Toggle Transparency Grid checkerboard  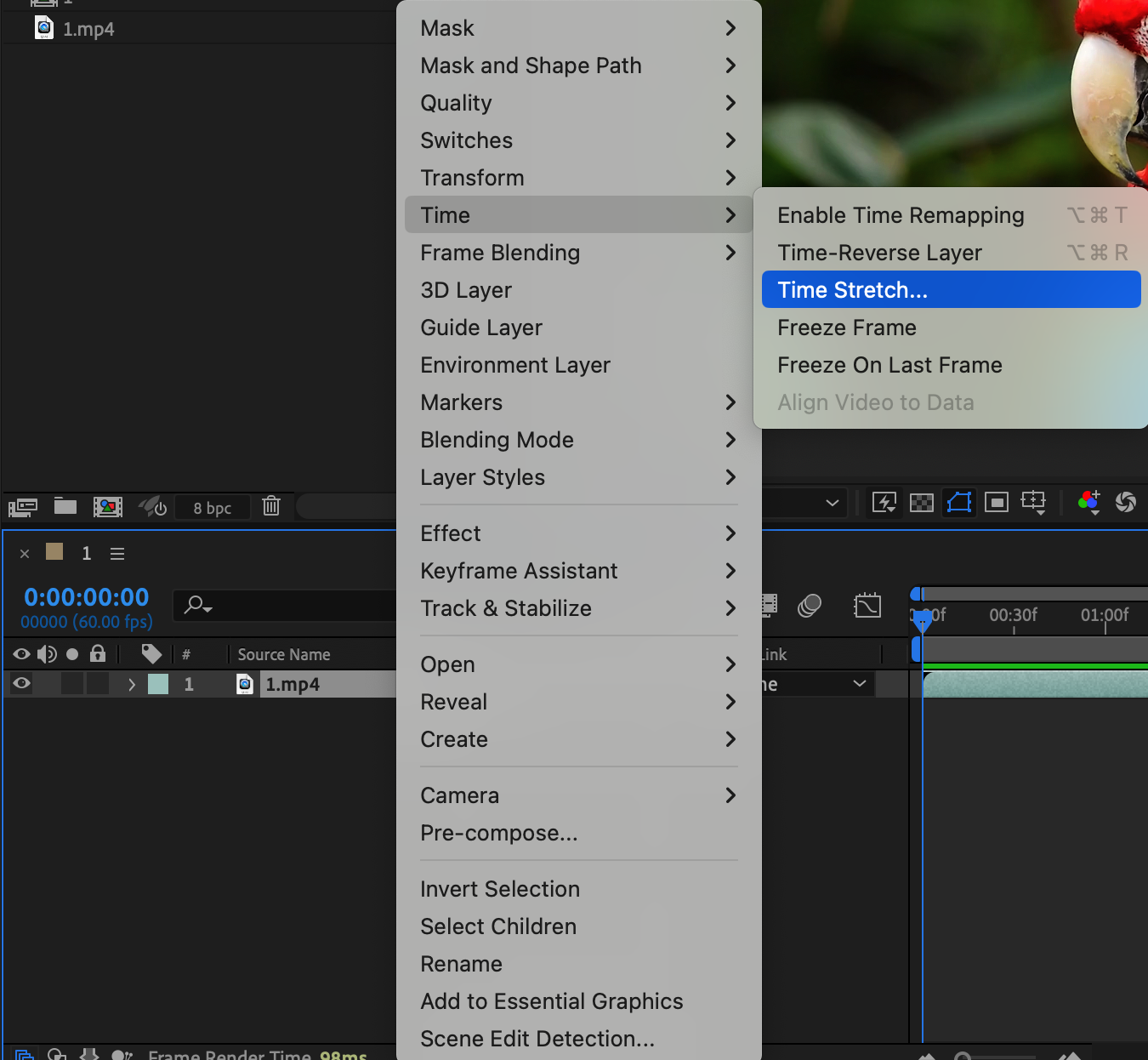[x=922, y=503]
